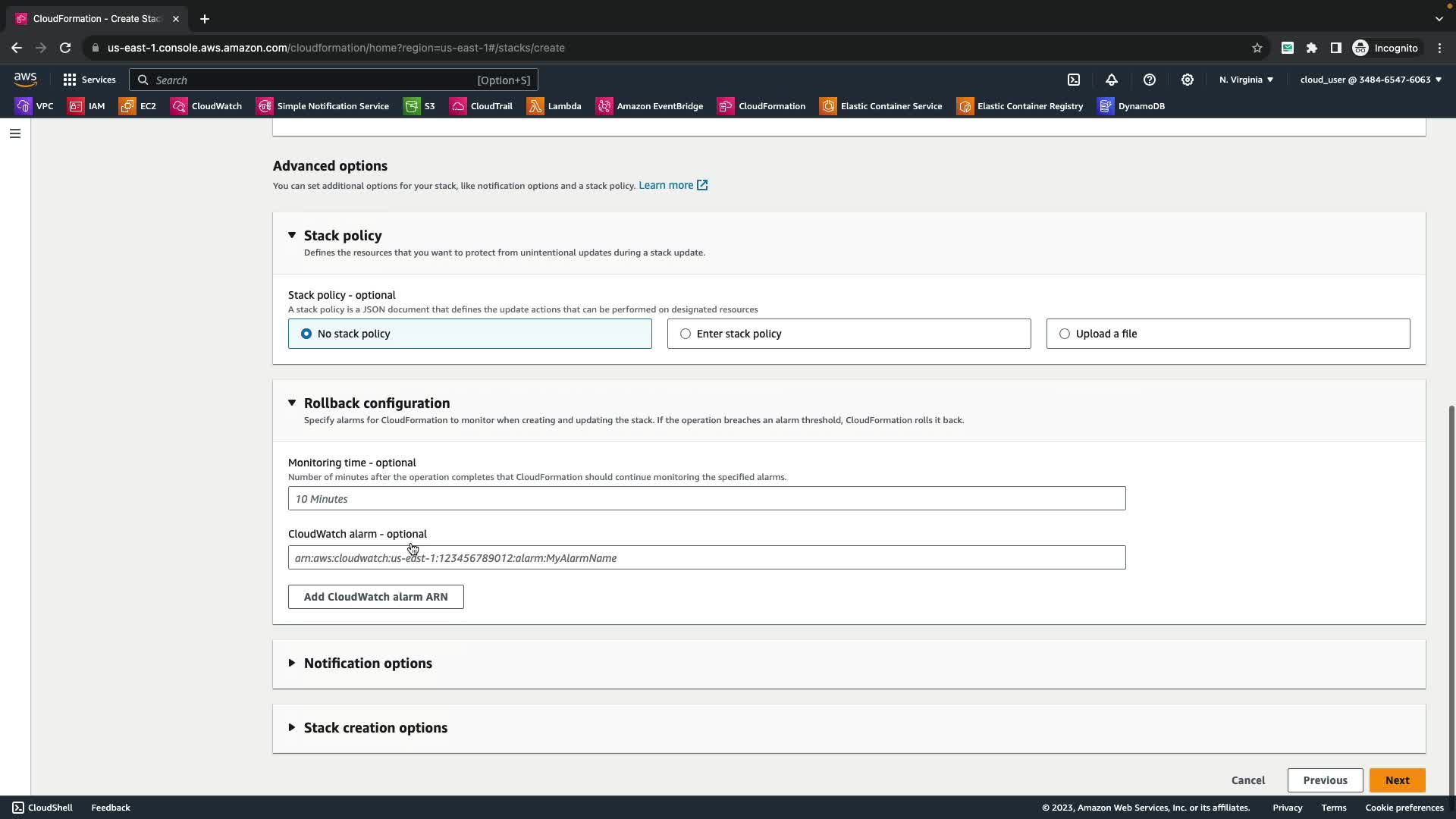Open CloudShell icon in top navigation
Image resolution: width=1456 pixels, height=819 pixels.
click(1074, 80)
